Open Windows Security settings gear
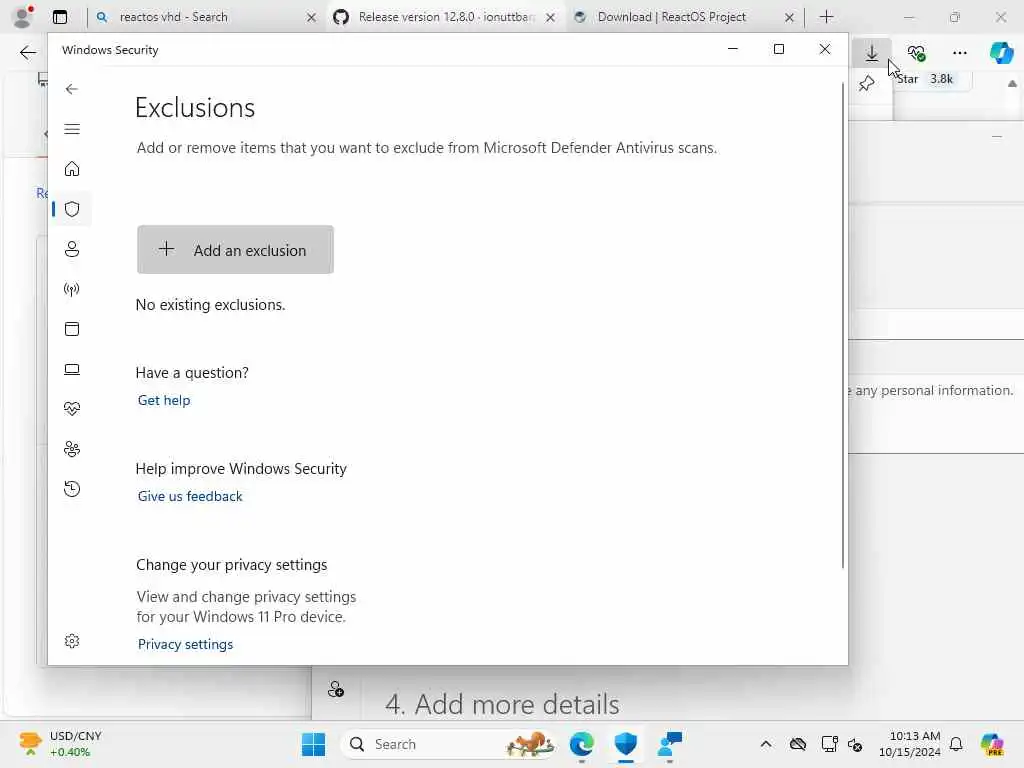The height and width of the screenshot is (768, 1024). [72, 641]
